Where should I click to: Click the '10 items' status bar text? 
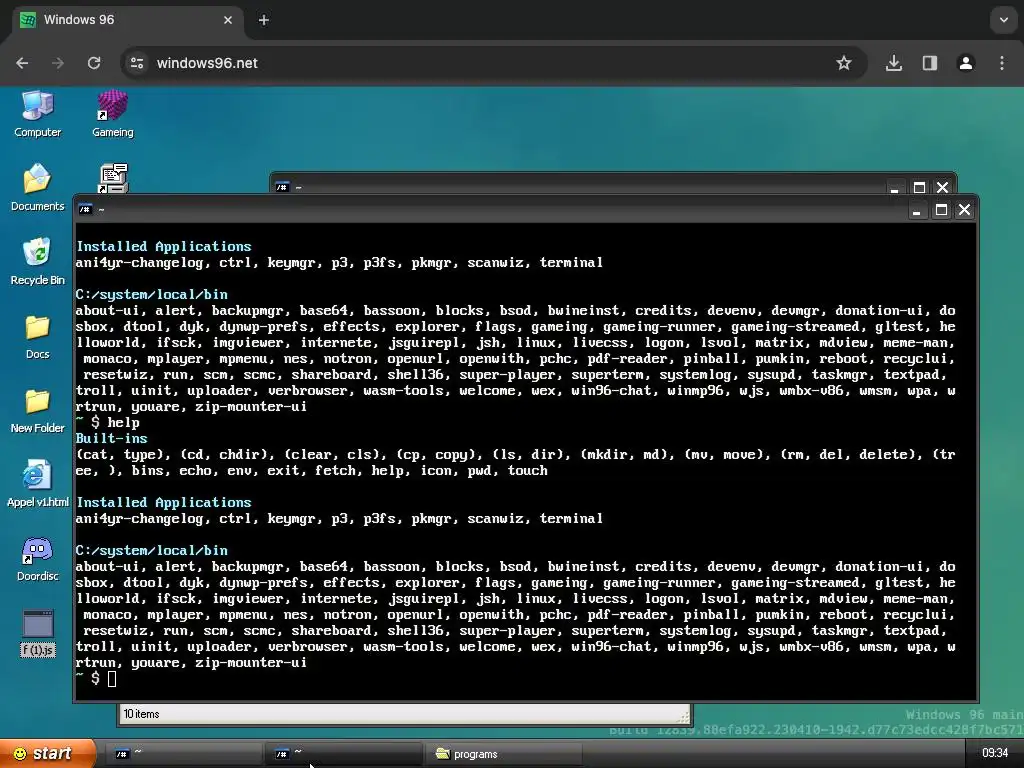coord(142,714)
